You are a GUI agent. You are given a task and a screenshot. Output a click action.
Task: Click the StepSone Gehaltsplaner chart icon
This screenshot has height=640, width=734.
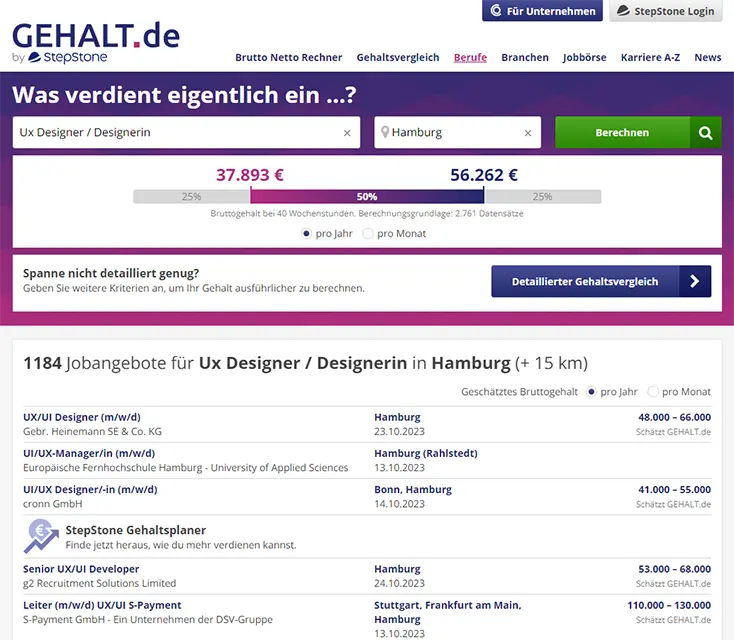point(41,536)
